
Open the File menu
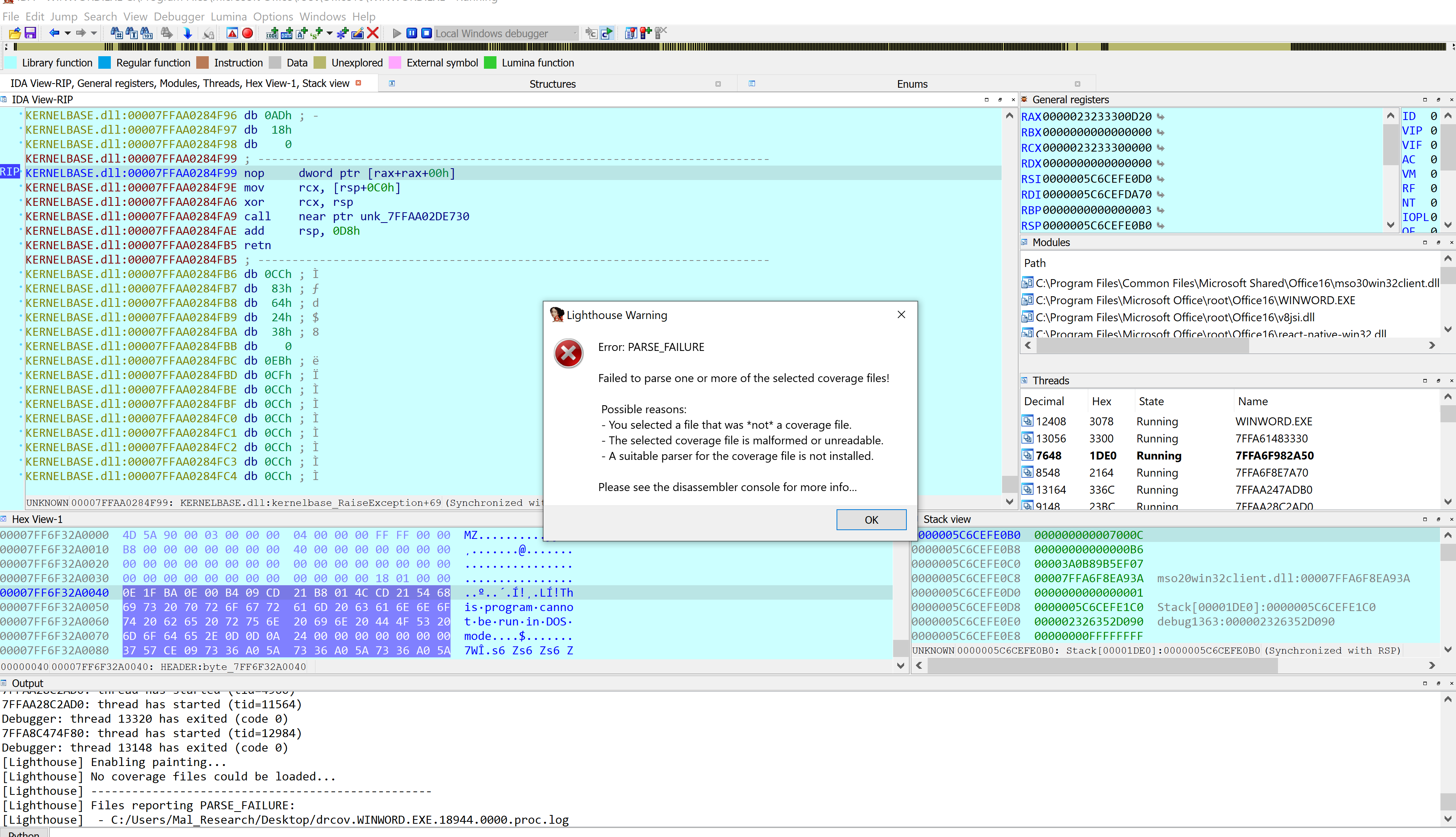pyautogui.click(x=11, y=17)
